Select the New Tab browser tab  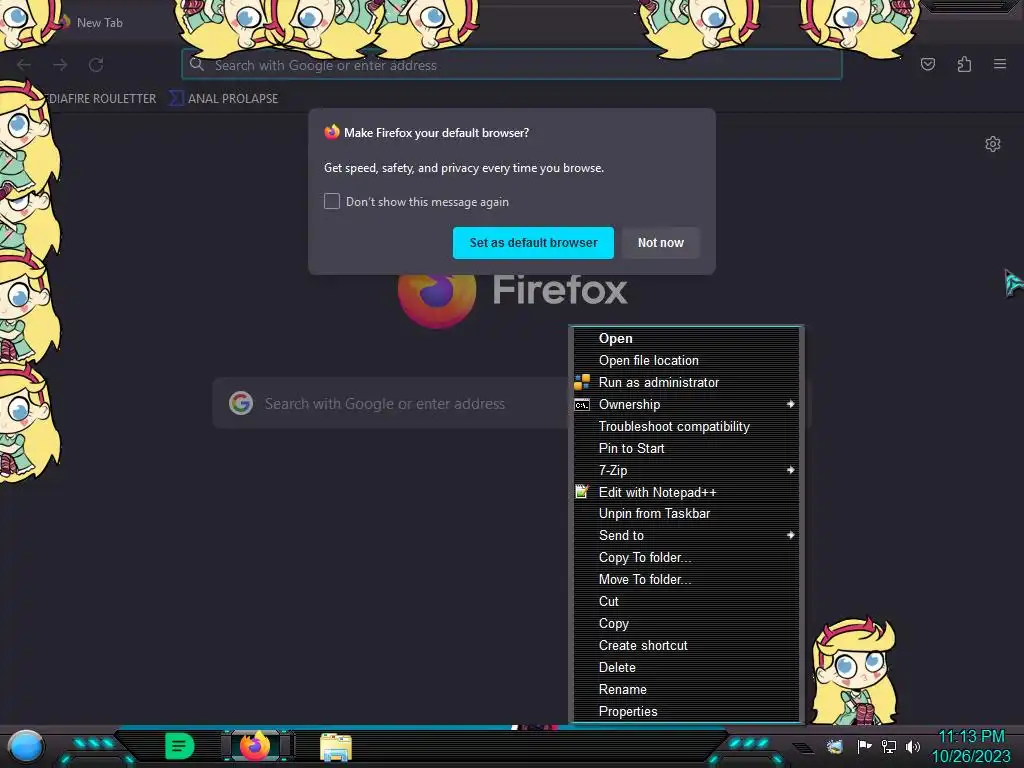coord(98,22)
